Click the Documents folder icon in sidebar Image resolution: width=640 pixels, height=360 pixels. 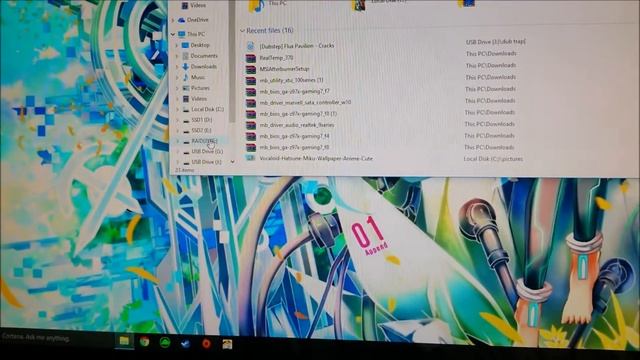pos(185,56)
